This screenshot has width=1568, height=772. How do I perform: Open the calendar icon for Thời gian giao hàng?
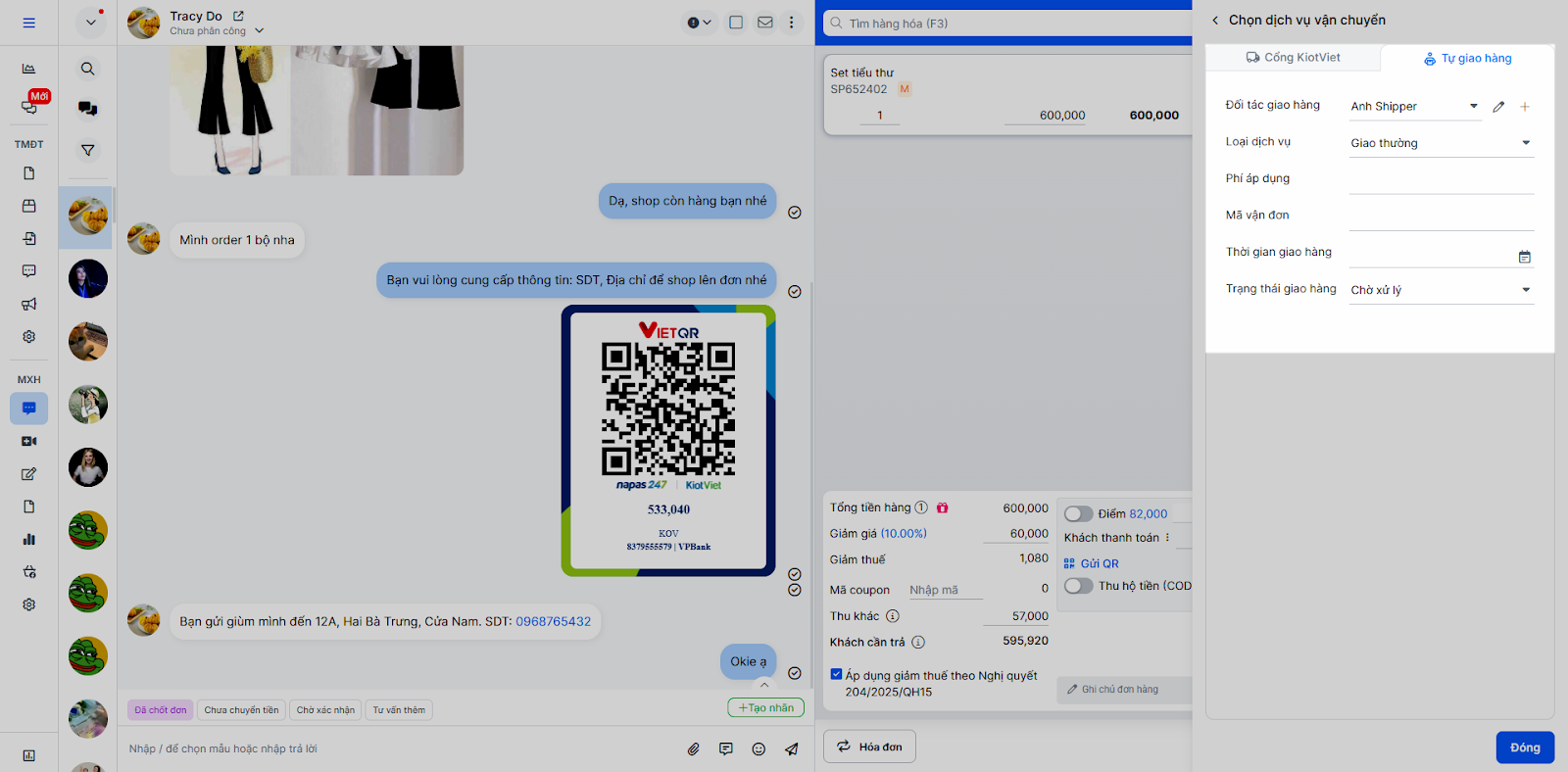tap(1525, 257)
